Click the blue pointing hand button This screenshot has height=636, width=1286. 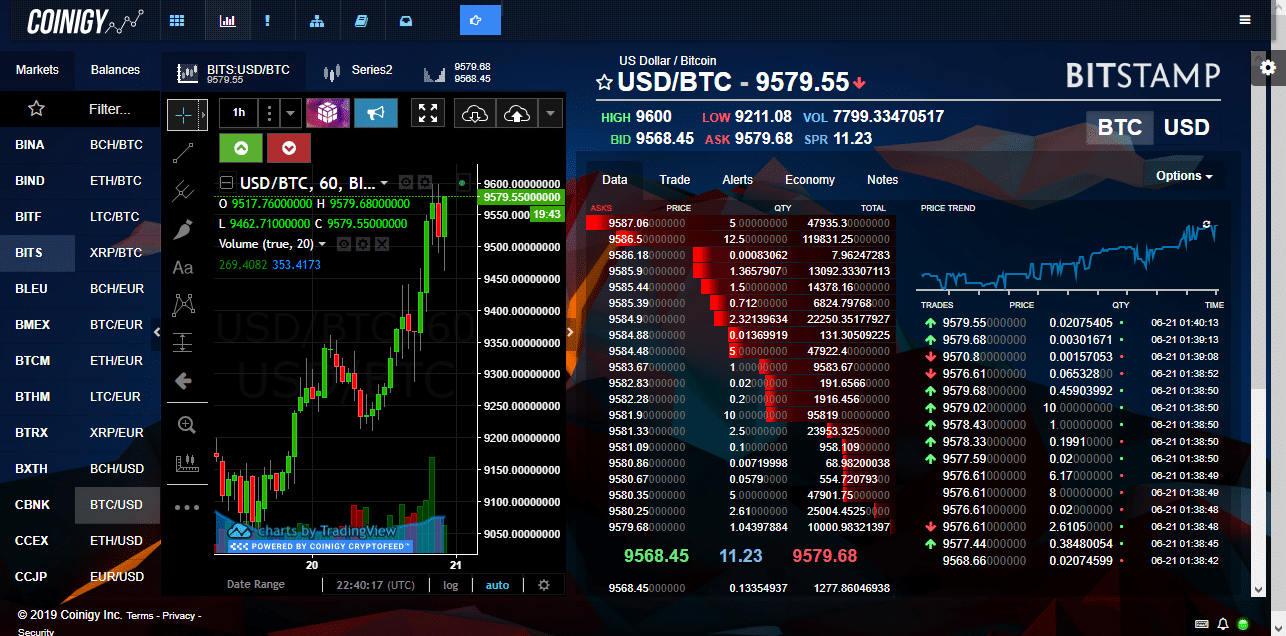point(481,20)
